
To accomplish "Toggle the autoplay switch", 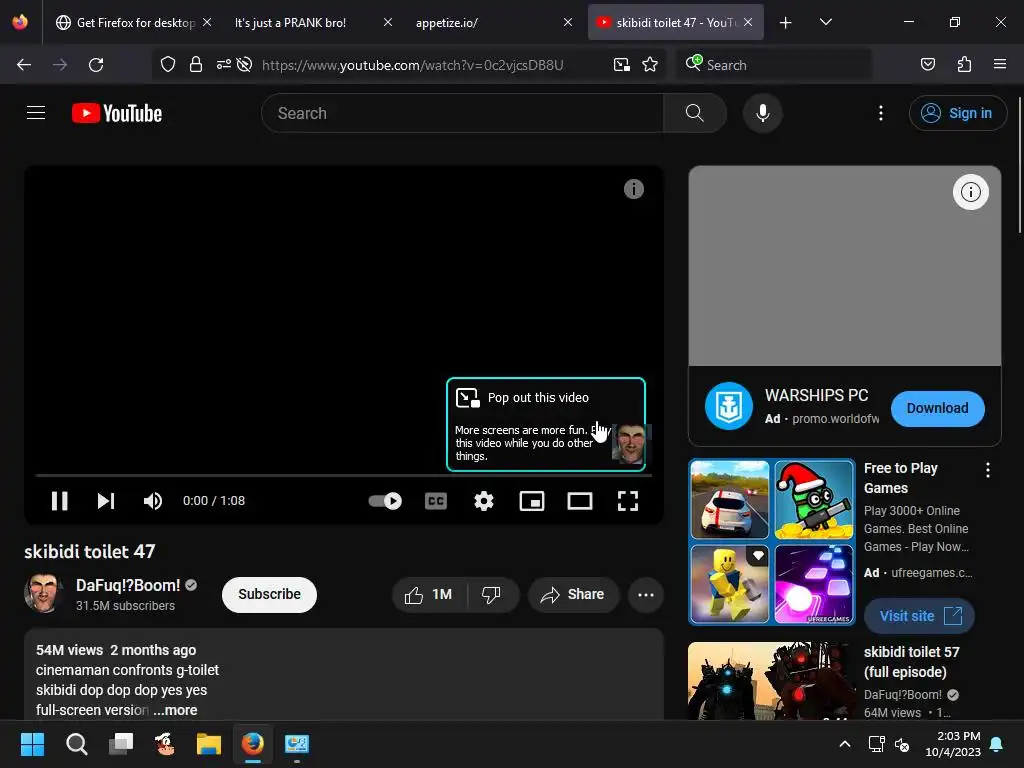I will [x=385, y=501].
